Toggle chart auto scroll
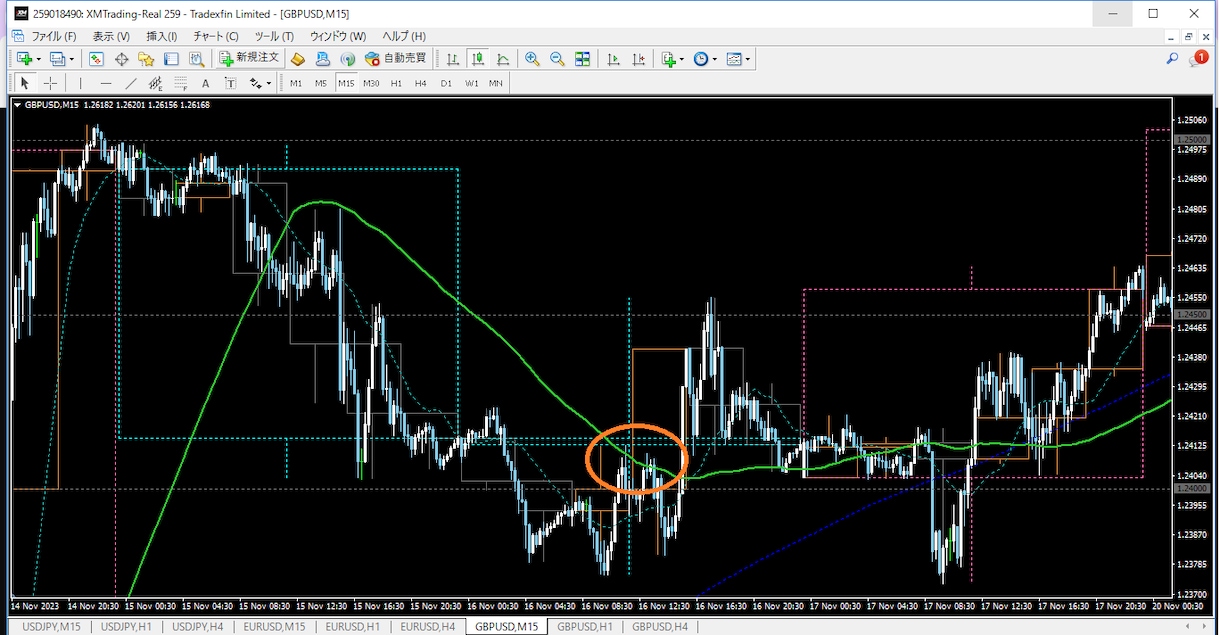The width and height of the screenshot is (1220, 635). pos(612,59)
